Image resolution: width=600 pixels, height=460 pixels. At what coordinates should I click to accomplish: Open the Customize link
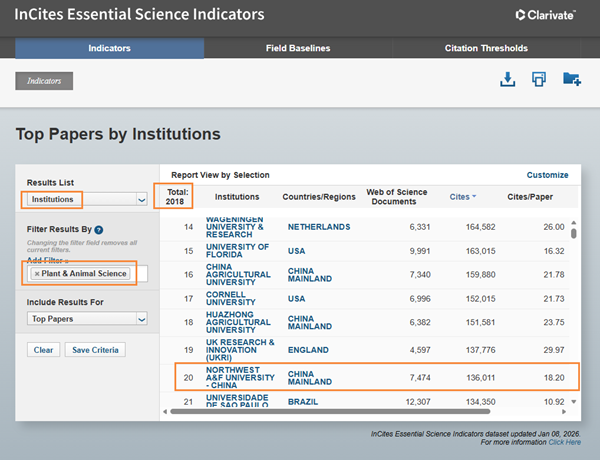[547, 175]
